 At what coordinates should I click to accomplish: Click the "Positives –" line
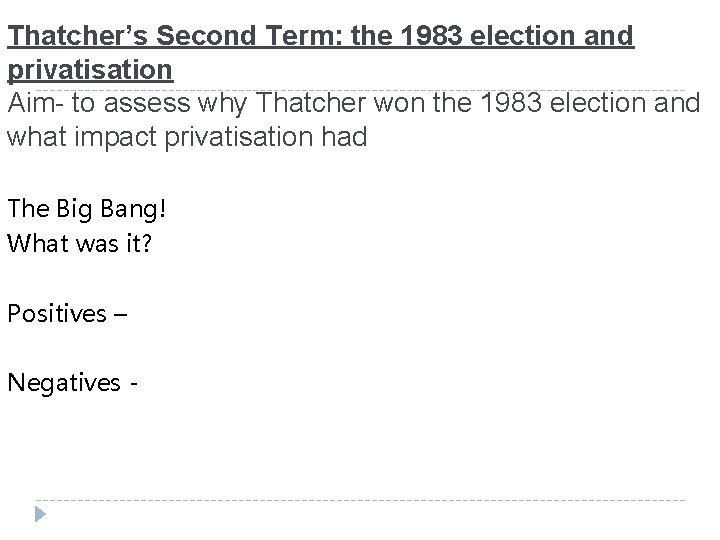tap(70, 313)
